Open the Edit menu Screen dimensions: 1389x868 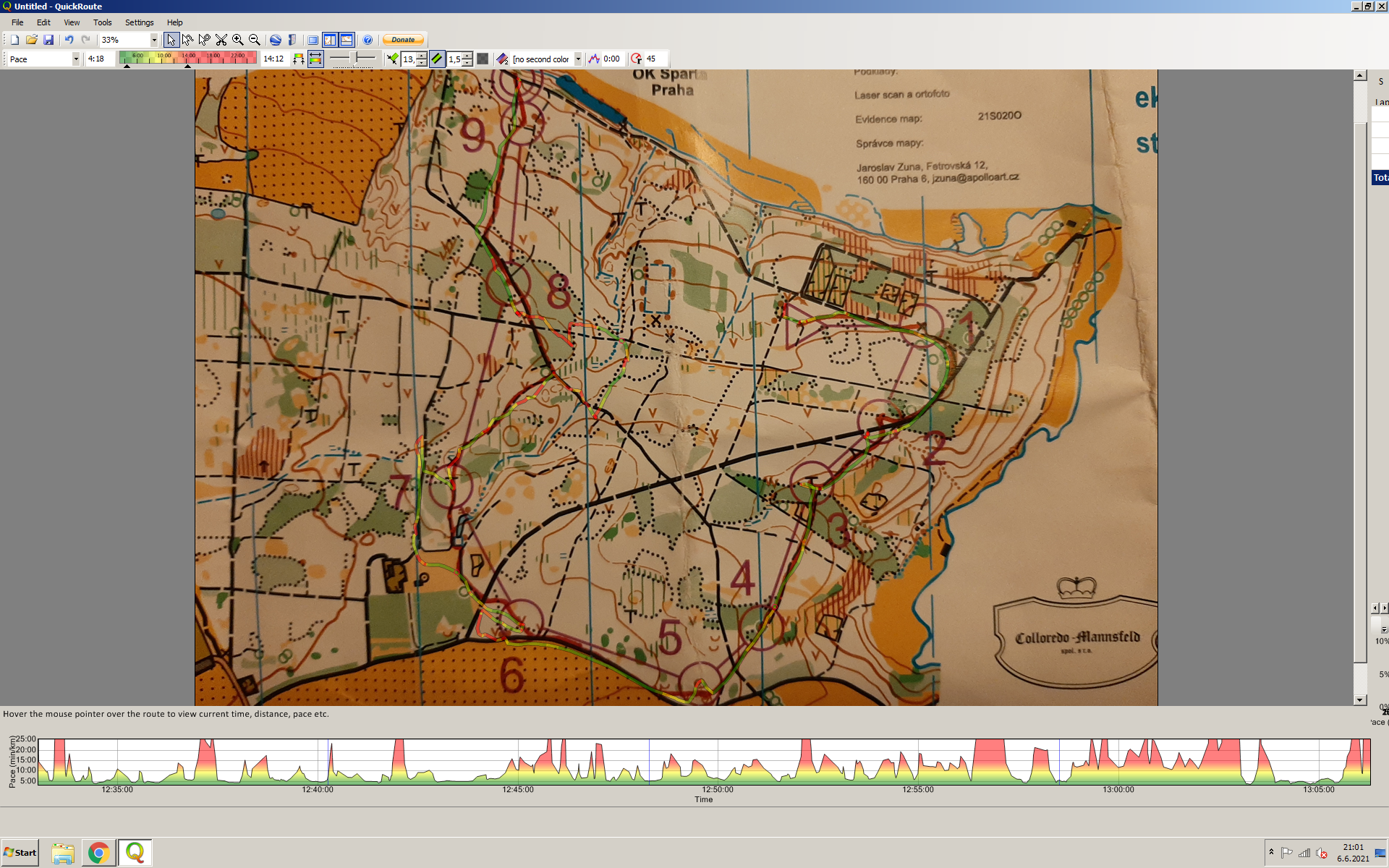click(x=43, y=22)
